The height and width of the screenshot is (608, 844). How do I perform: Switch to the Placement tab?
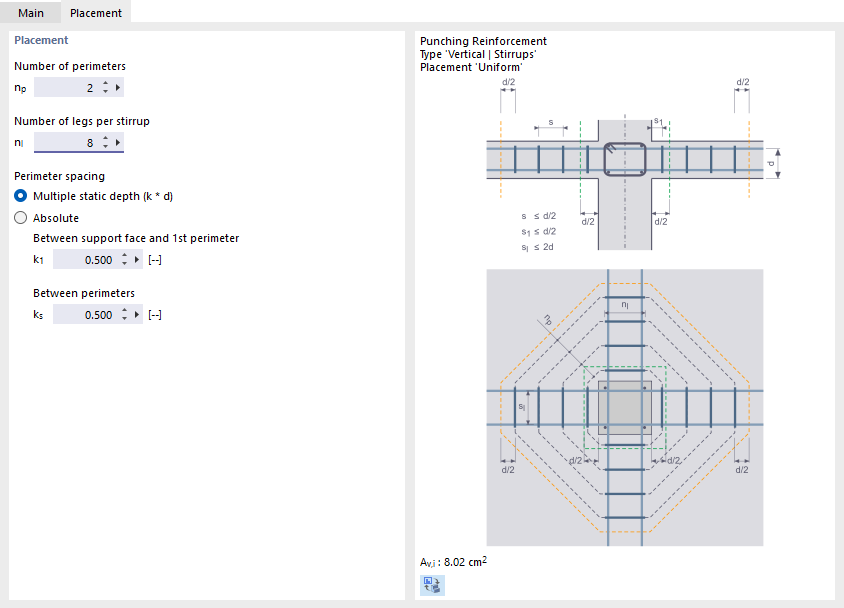tap(96, 12)
